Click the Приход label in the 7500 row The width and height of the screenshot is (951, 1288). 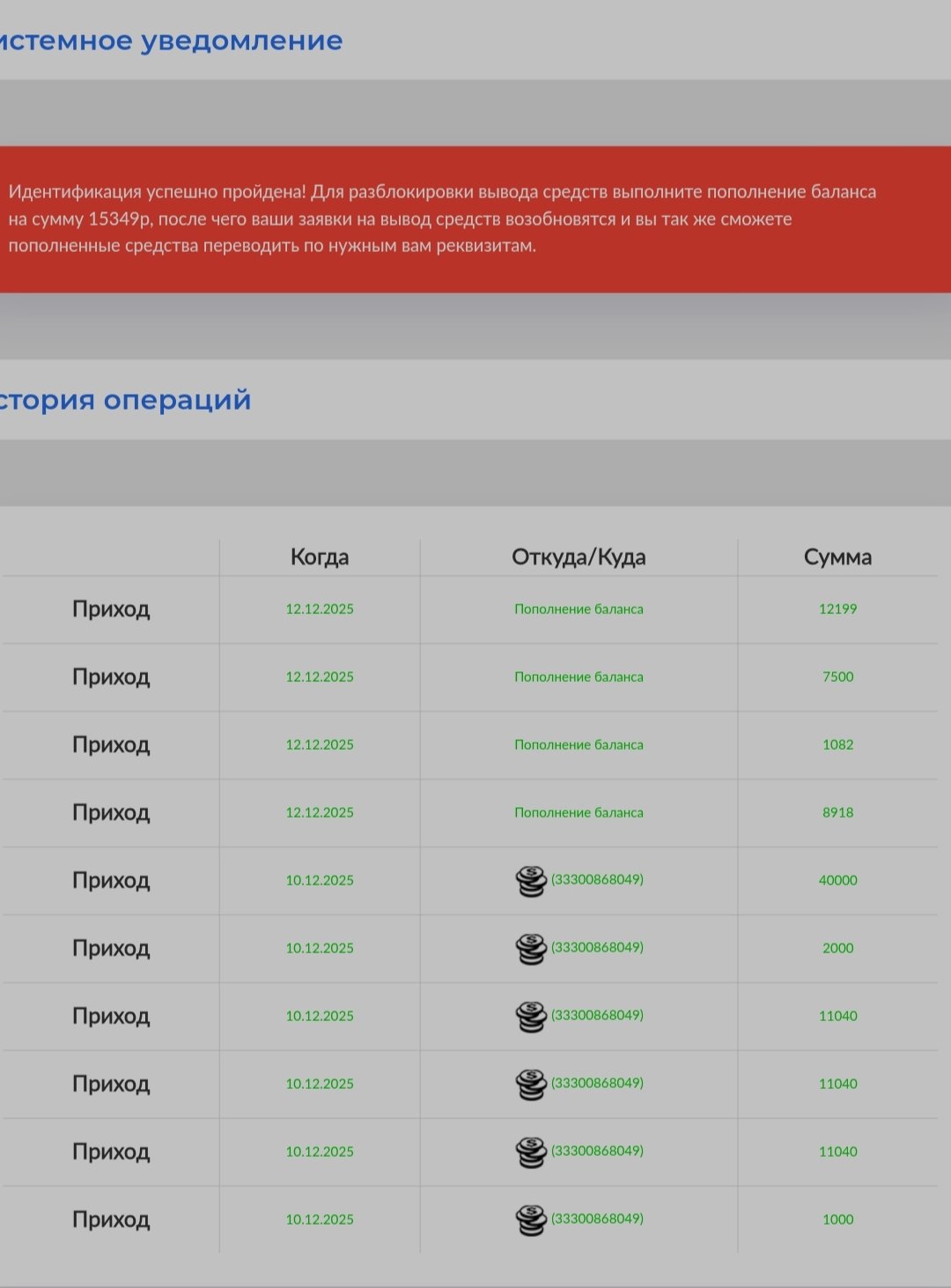pyautogui.click(x=111, y=677)
